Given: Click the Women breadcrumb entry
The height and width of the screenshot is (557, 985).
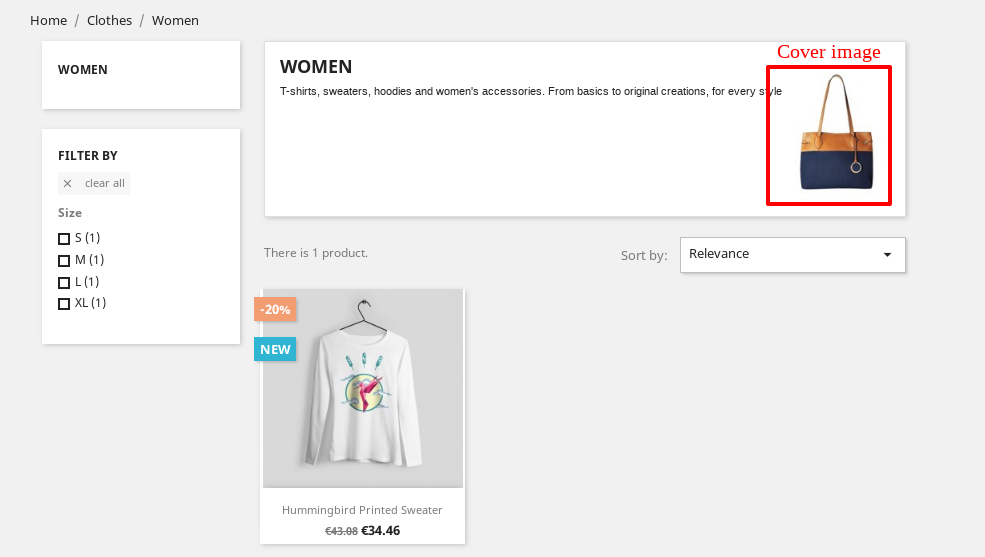Looking at the screenshot, I should point(175,21).
